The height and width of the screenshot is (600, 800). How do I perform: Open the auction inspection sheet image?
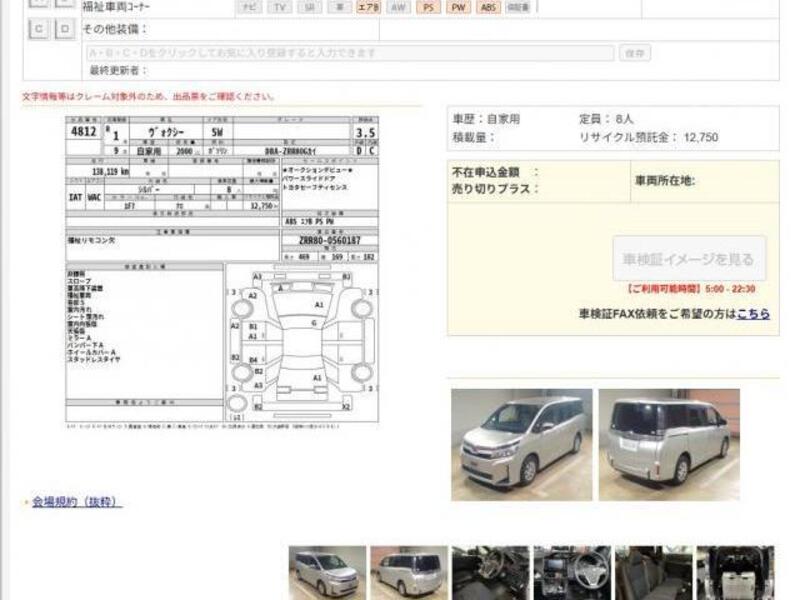(222, 270)
